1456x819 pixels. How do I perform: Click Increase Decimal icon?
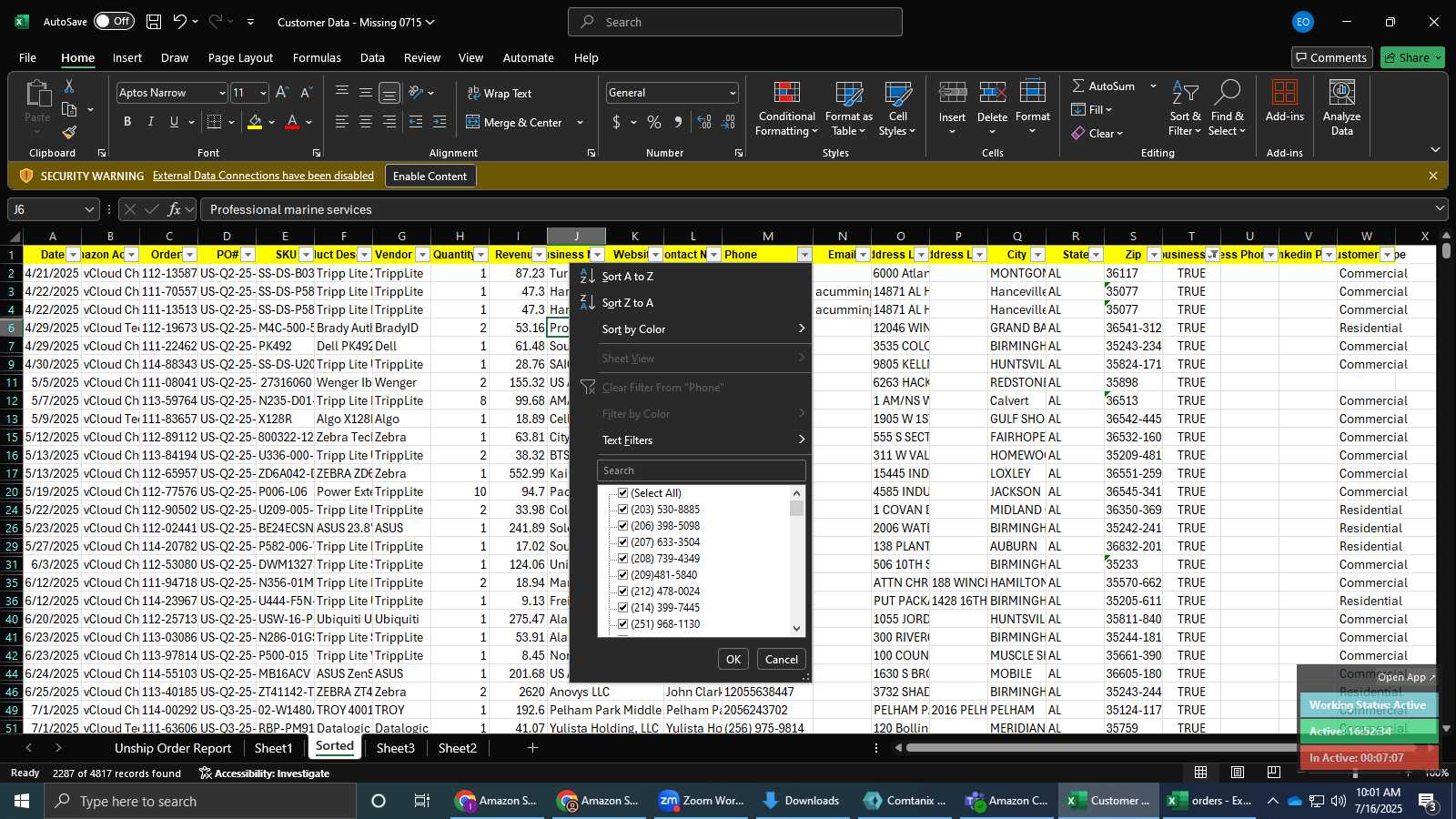[x=703, y=122]
